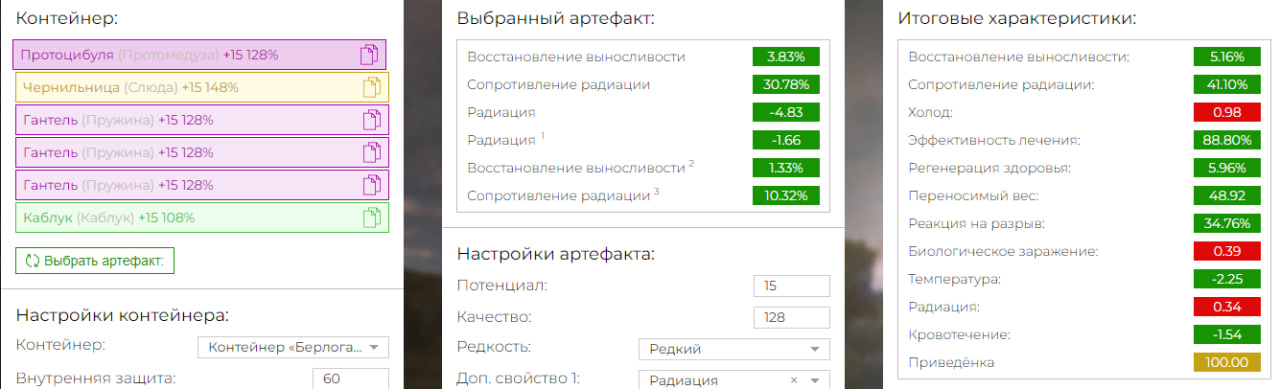Screen dimensions: 1280x389
Task: Open the Редкость dropdown showing Редкий
Action: pyautogui.click(x=734, y=349)
